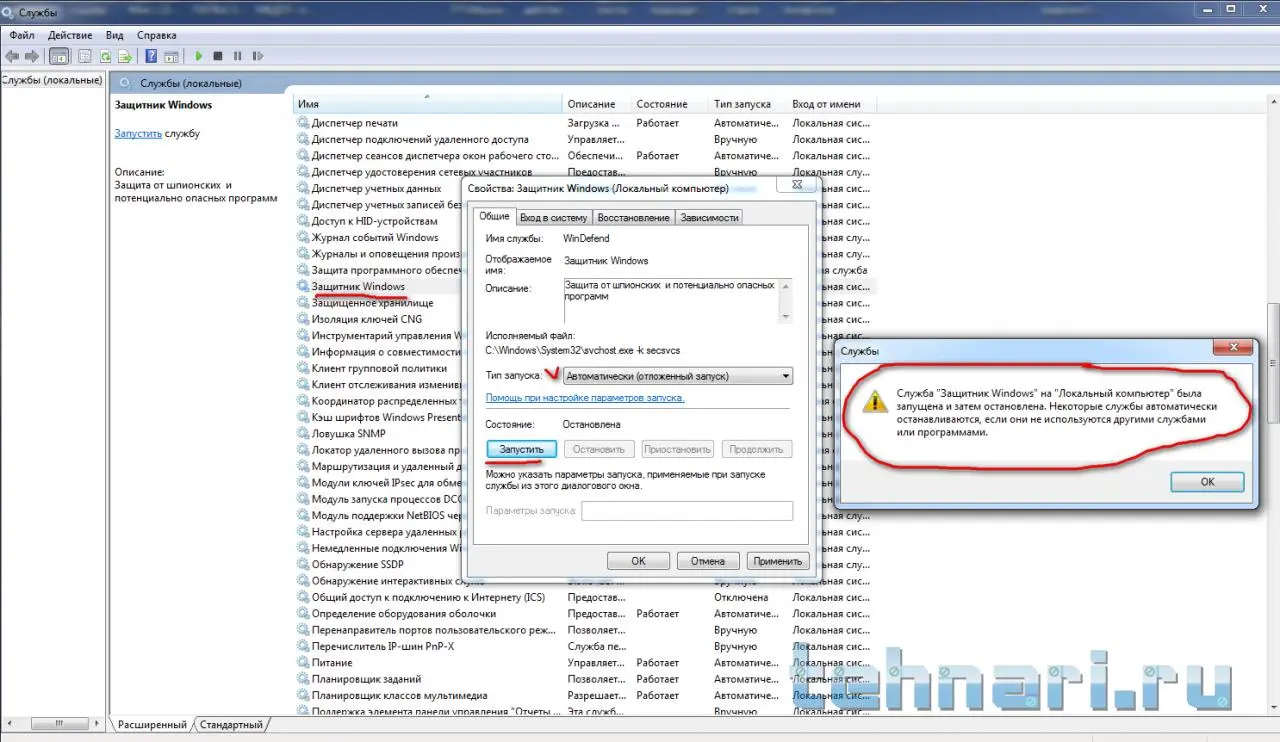The height and width of the screenshot is (742, 1280).
Task: Open the Справка menu
Action: (156, 35)
